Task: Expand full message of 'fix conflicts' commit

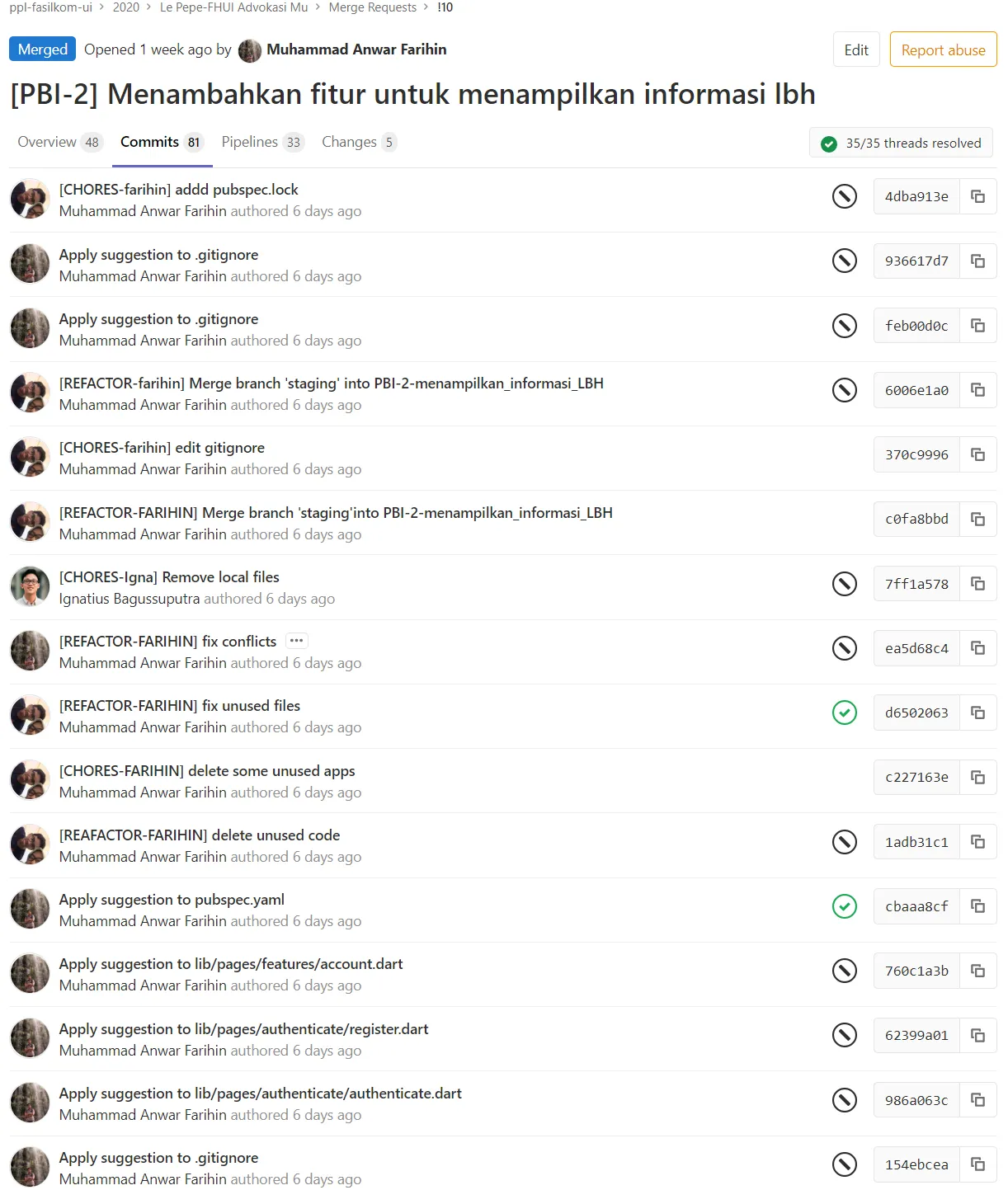Action: click(x=296, y=641)
